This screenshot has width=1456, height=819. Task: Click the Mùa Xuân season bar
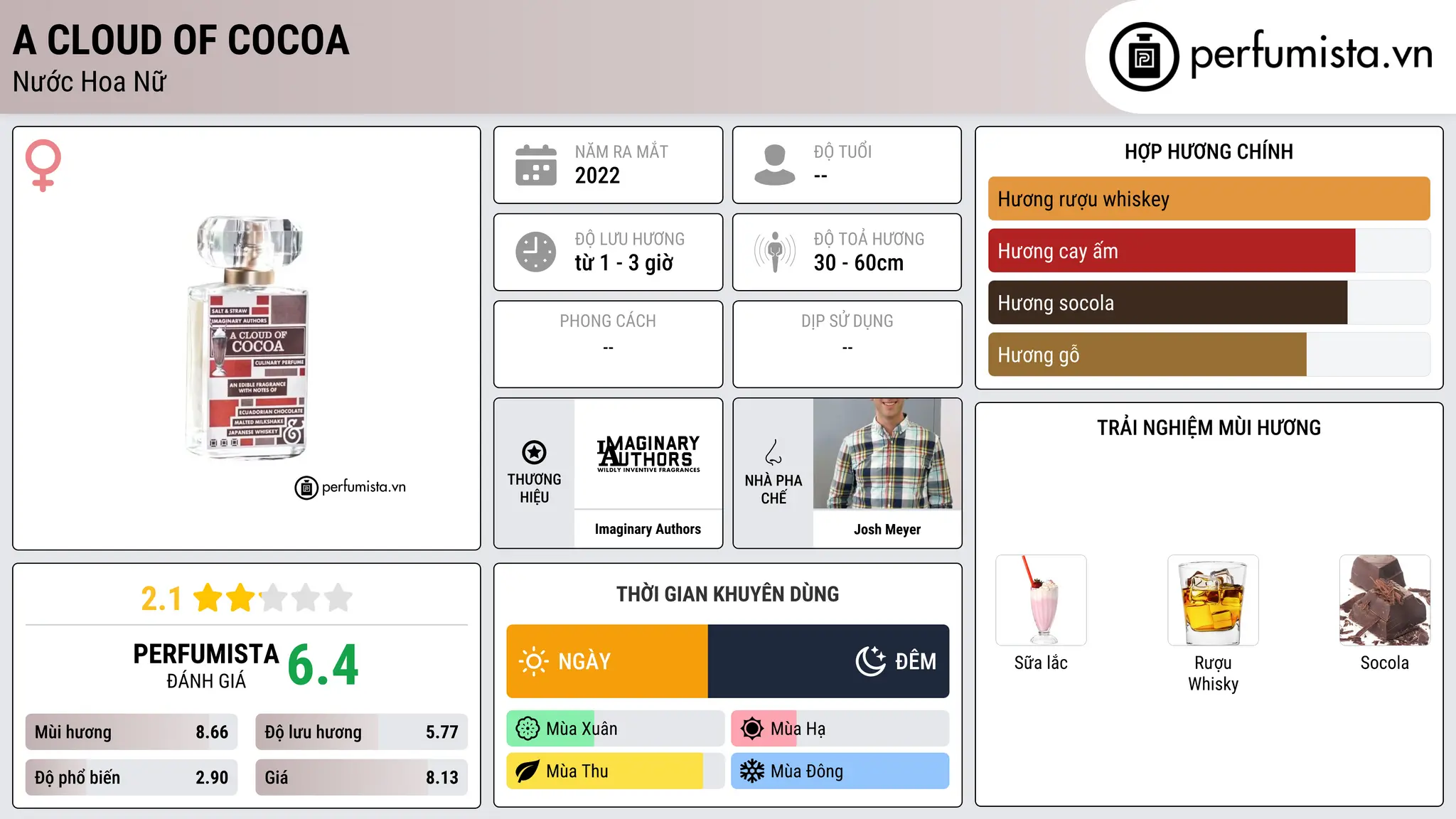[616, 729]
